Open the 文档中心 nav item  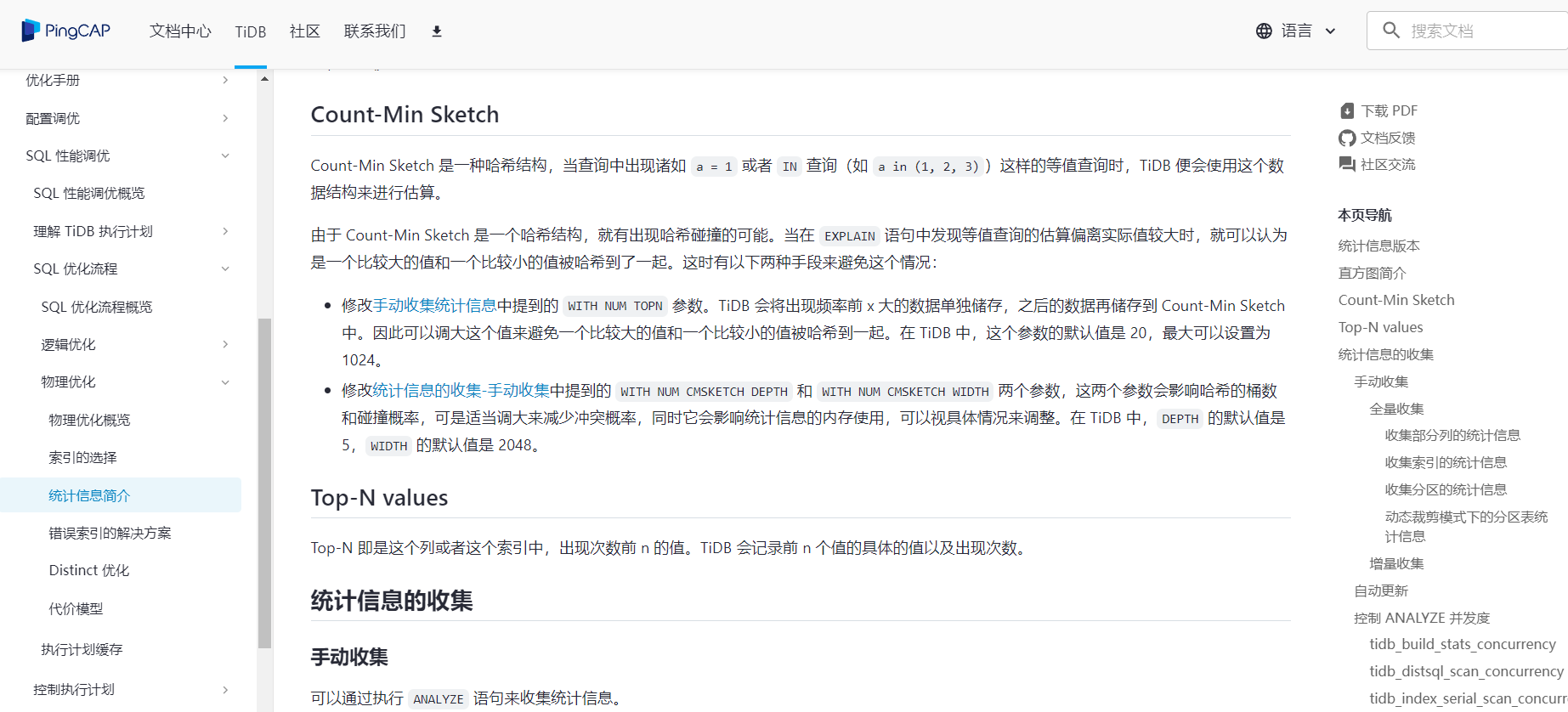[x=180, y=31]
